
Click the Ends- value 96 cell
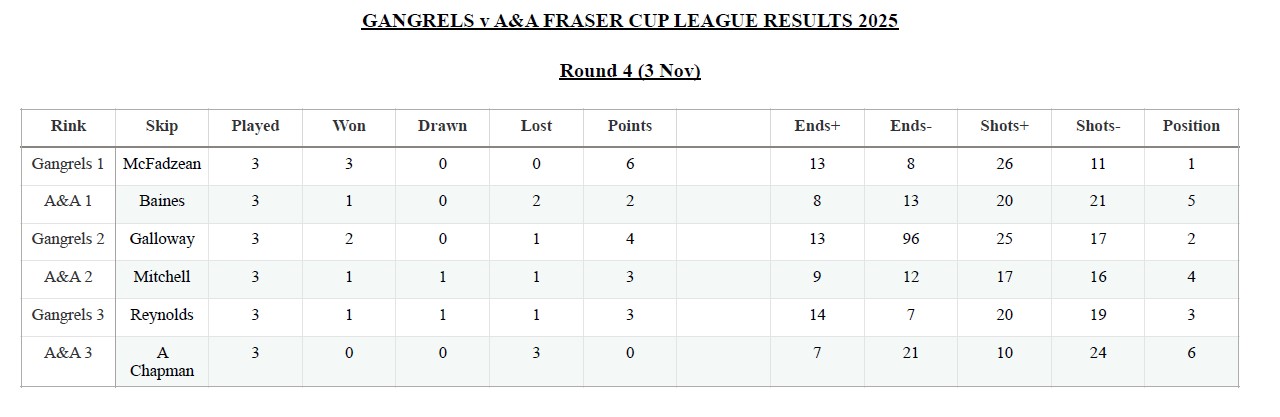(x=911, y=239)
